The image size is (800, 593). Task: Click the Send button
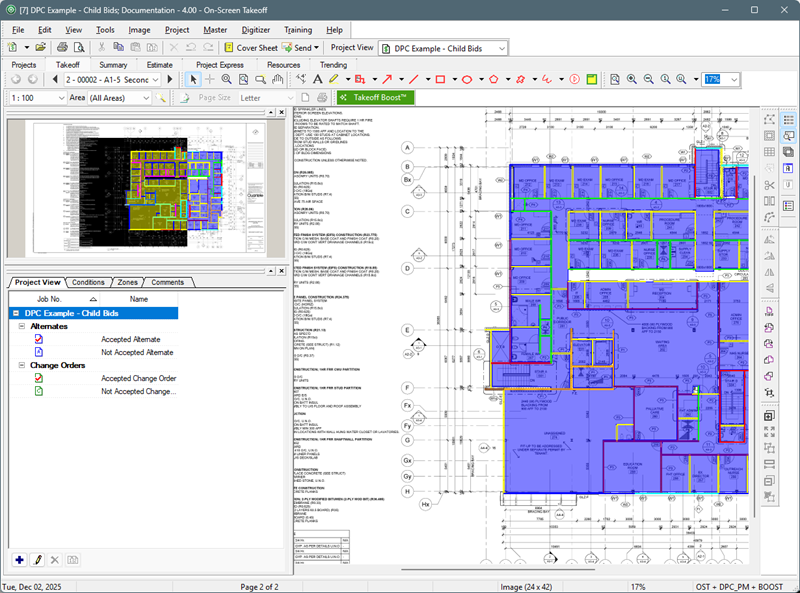coord(297,47)
